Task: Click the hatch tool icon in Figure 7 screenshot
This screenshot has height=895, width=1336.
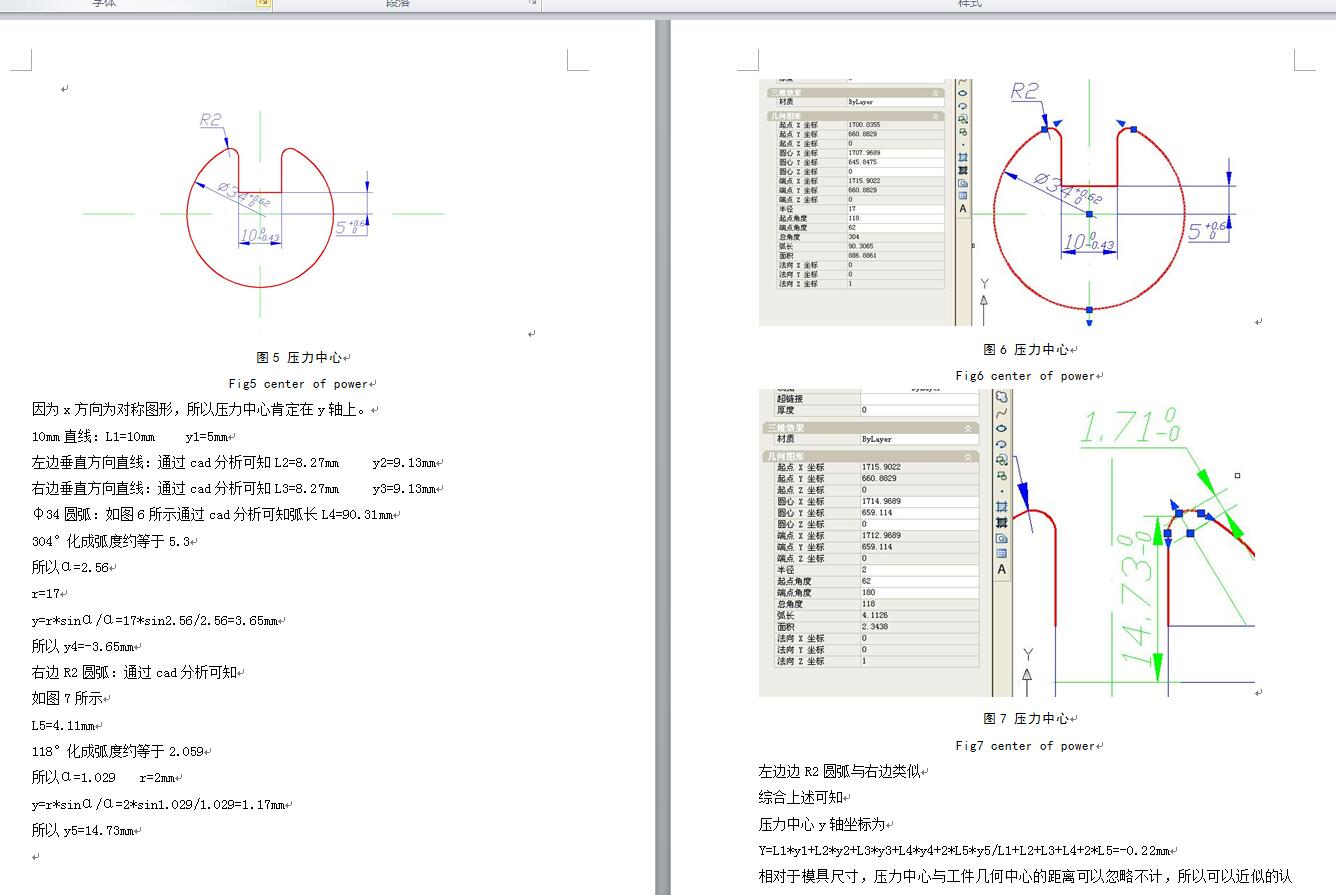Action: 1001,507
